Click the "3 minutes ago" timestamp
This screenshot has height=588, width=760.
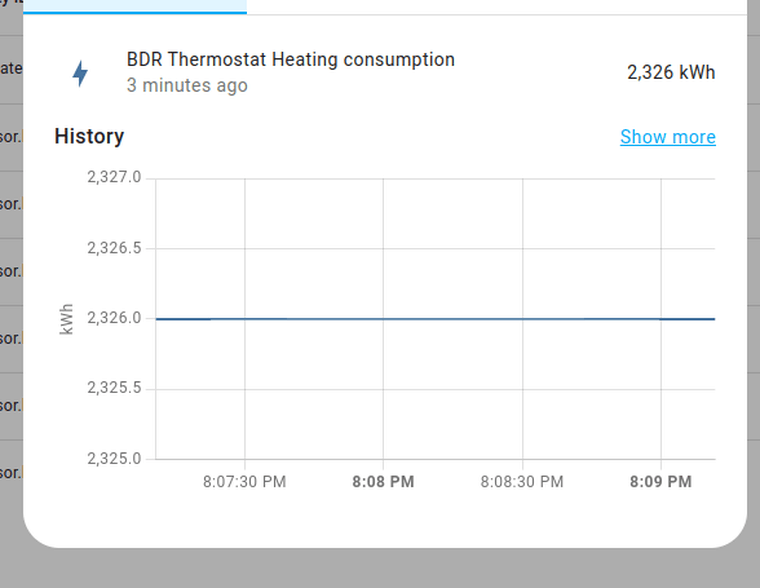[187, 85]
